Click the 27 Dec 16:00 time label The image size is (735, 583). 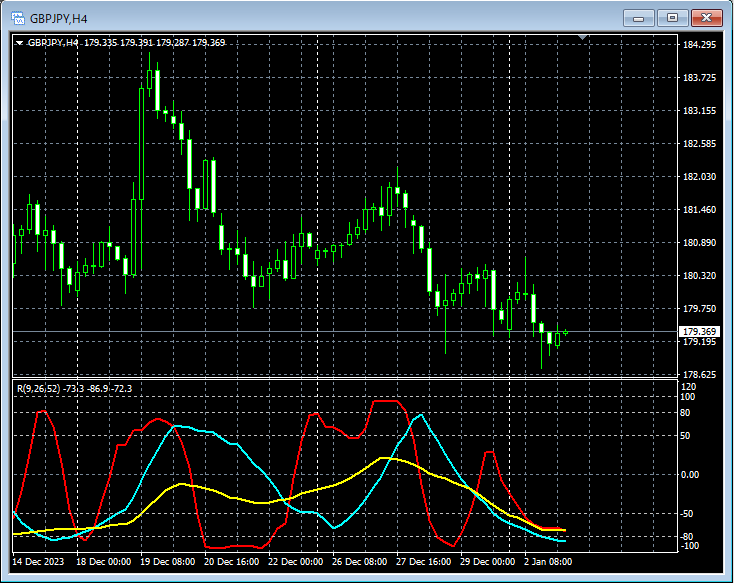423,561
